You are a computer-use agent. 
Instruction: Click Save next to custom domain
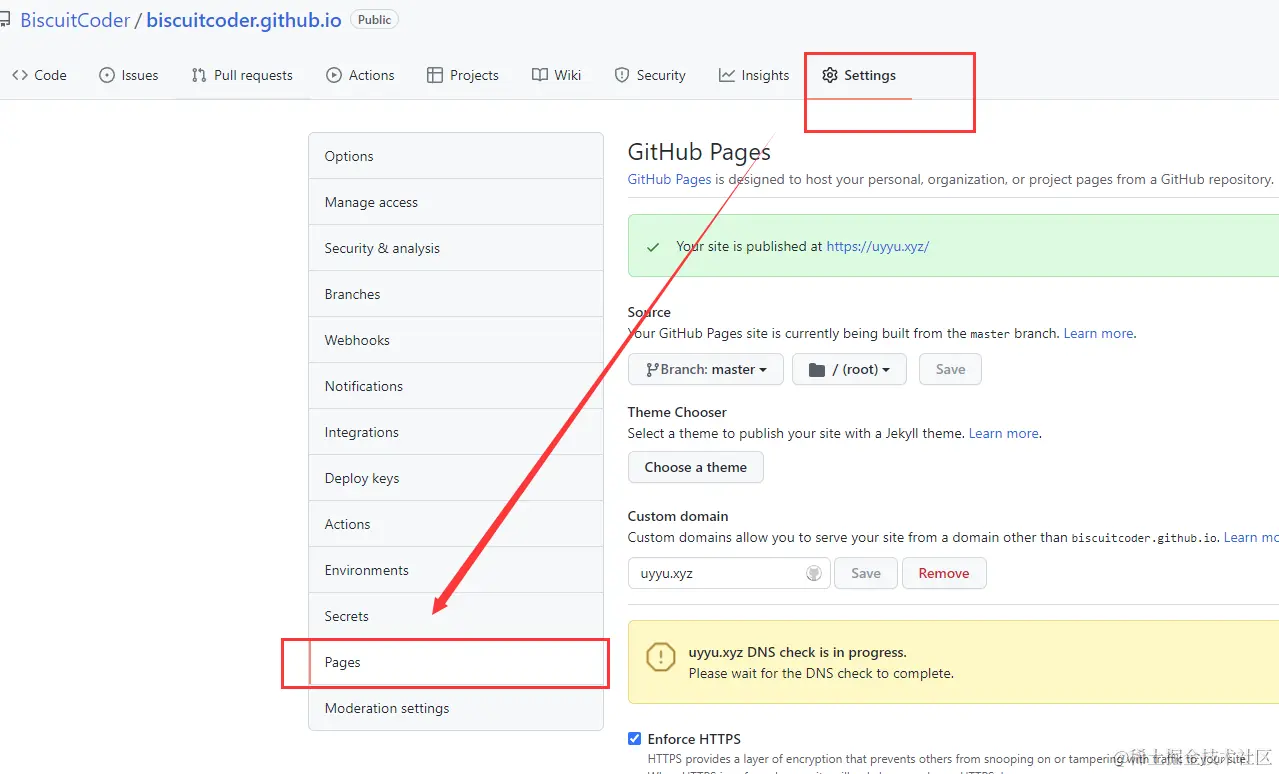(866, 573)
